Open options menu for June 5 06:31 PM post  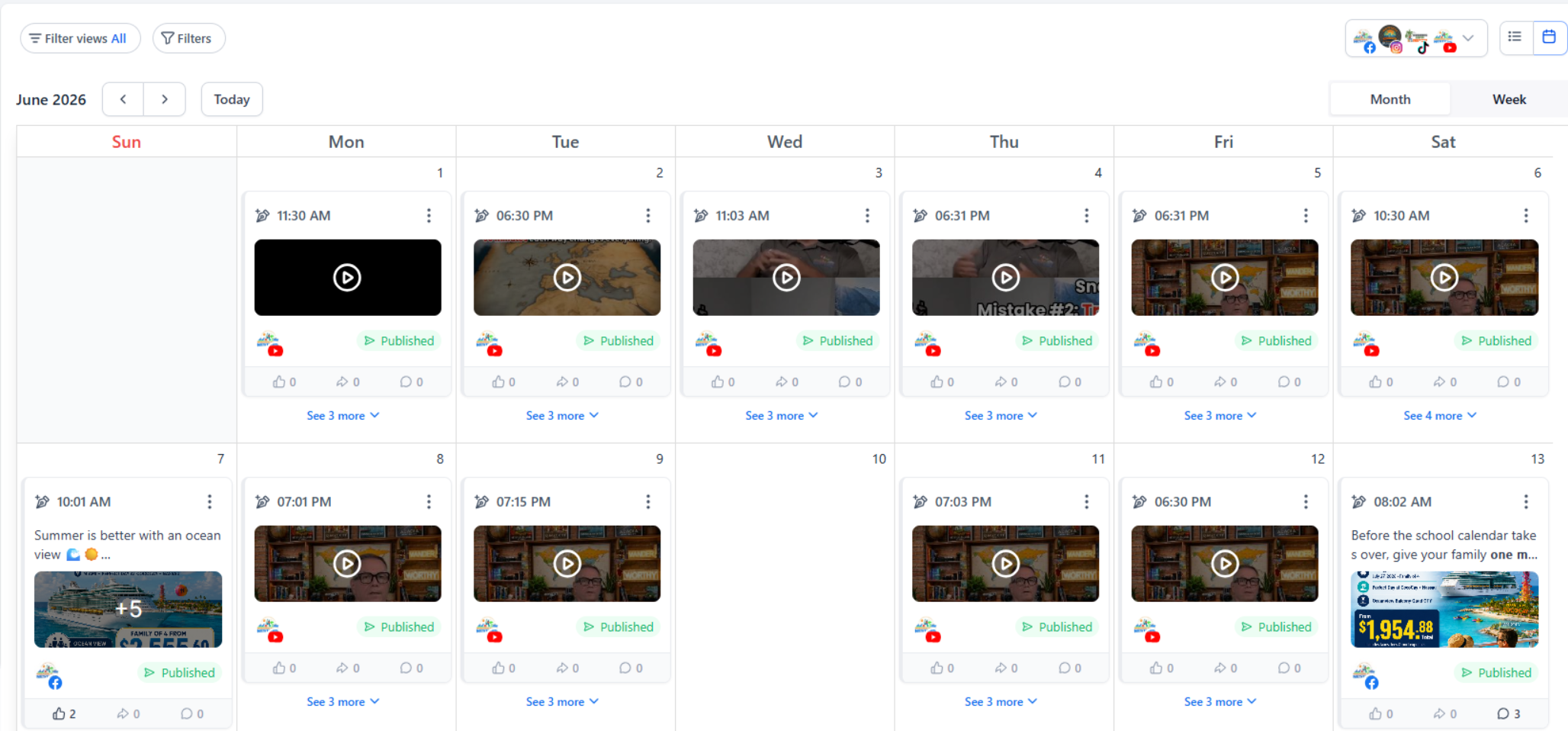click(x=1306, y=216)
